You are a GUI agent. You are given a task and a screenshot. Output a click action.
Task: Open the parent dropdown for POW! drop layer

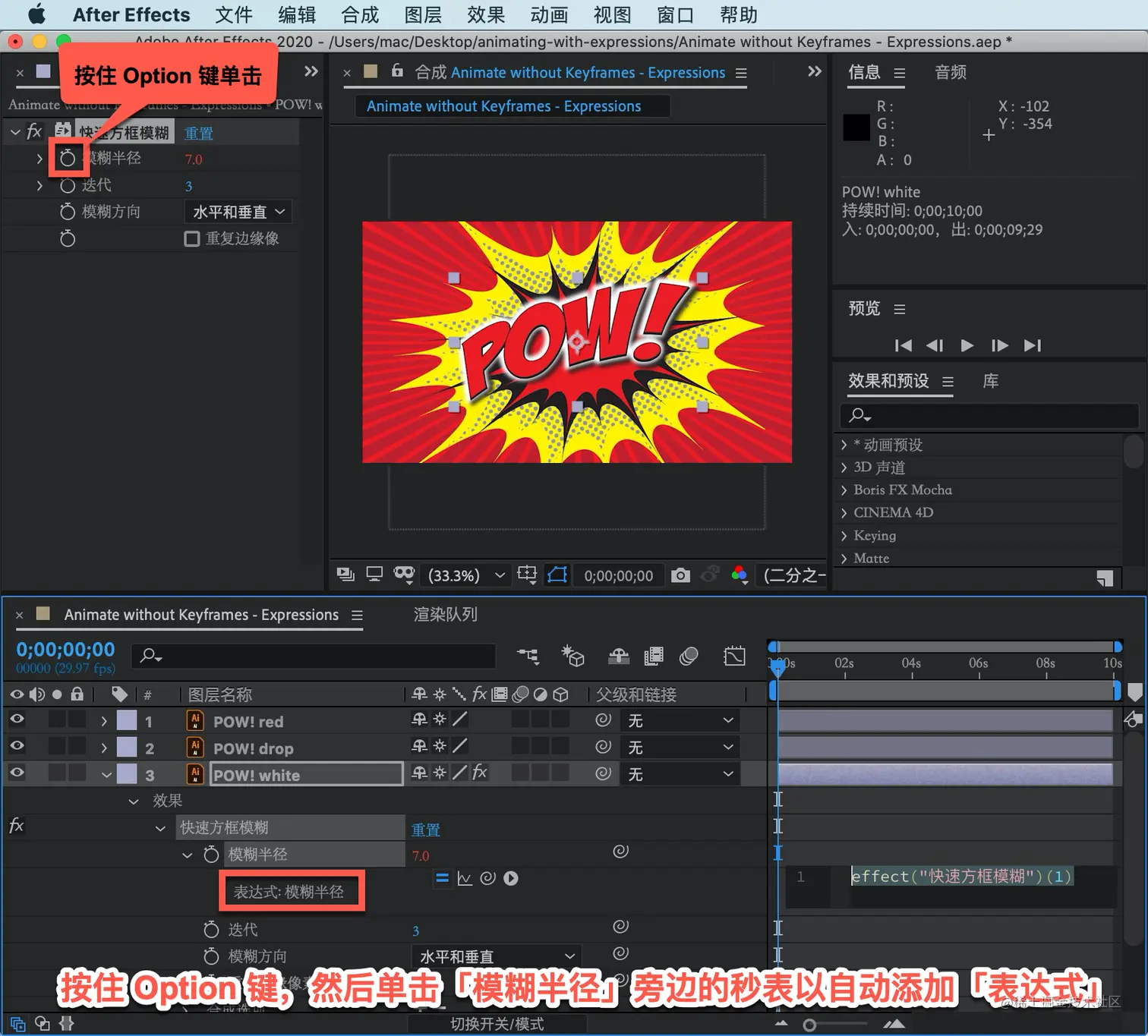point(680,748)
